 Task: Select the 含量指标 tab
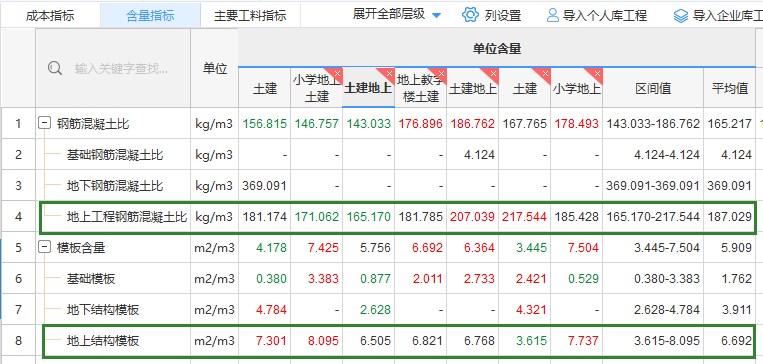(150, 16)
